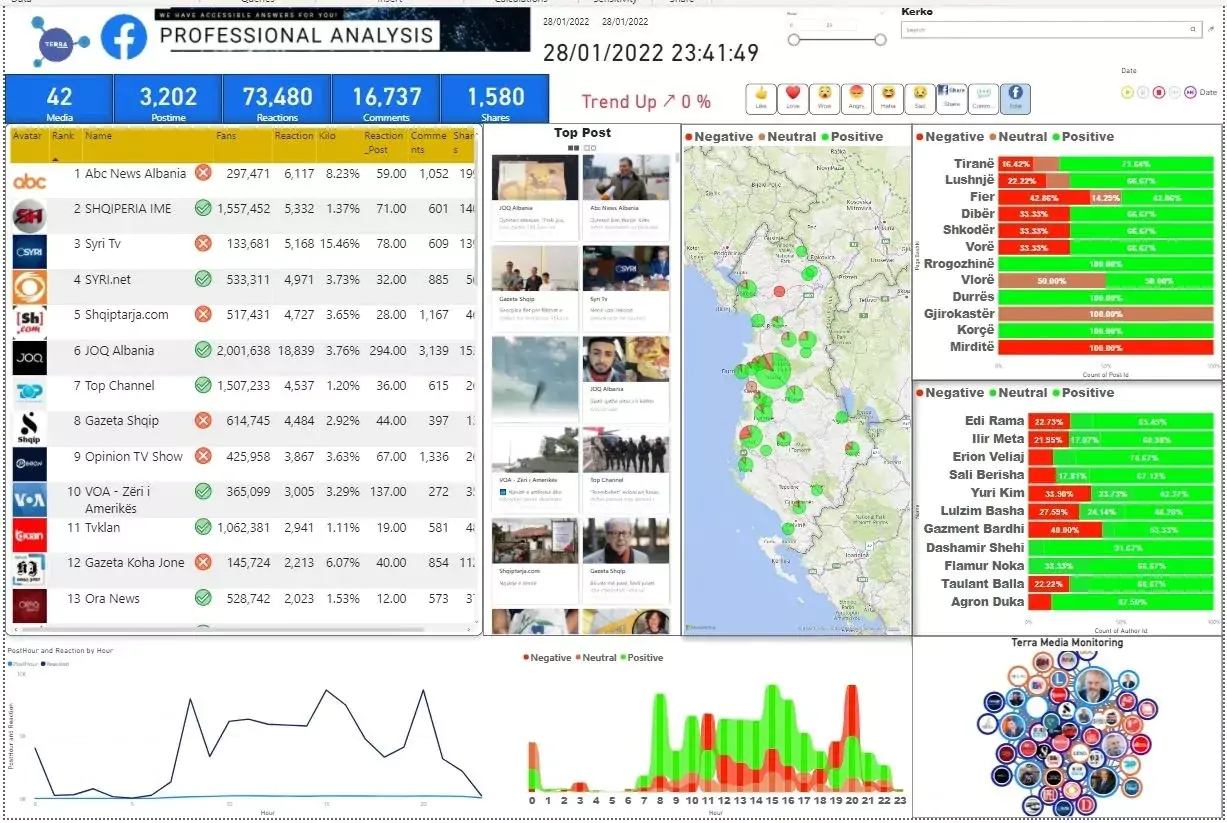
Task: Click the Negative legend item above the map
Action: pyautogui.click(x=720, y=137)
